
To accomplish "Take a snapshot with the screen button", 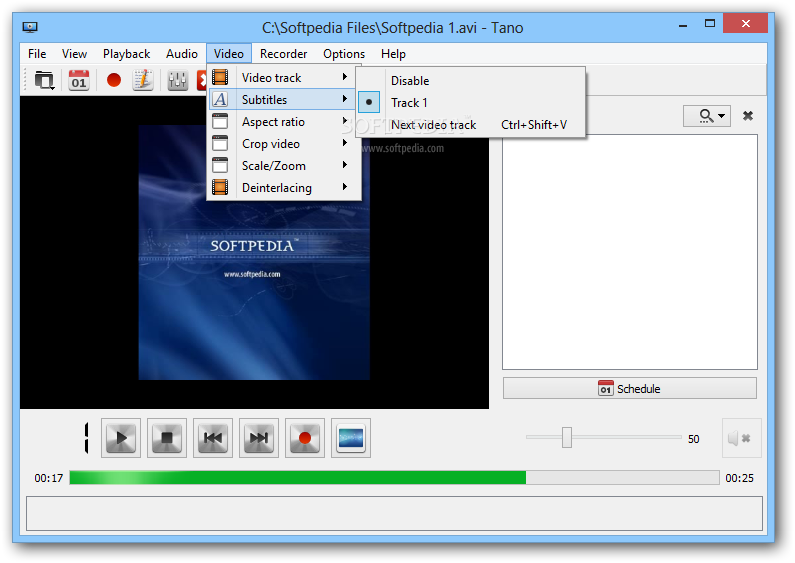I will [x=351, y=438].
